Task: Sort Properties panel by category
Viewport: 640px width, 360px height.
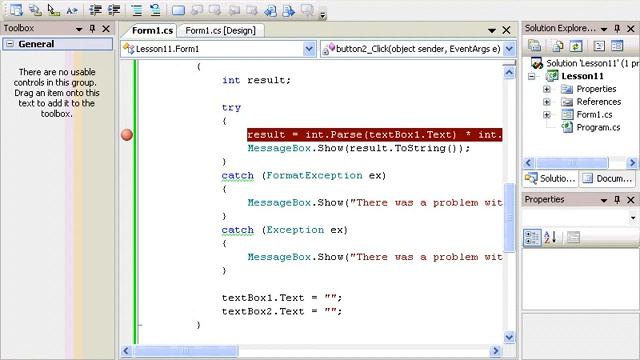Action: point(532,237)
